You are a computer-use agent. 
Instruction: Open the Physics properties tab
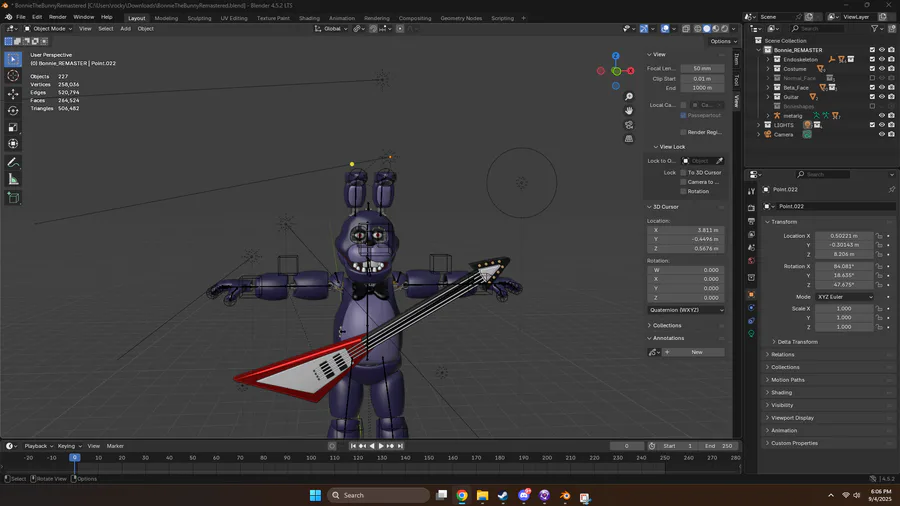751,308
